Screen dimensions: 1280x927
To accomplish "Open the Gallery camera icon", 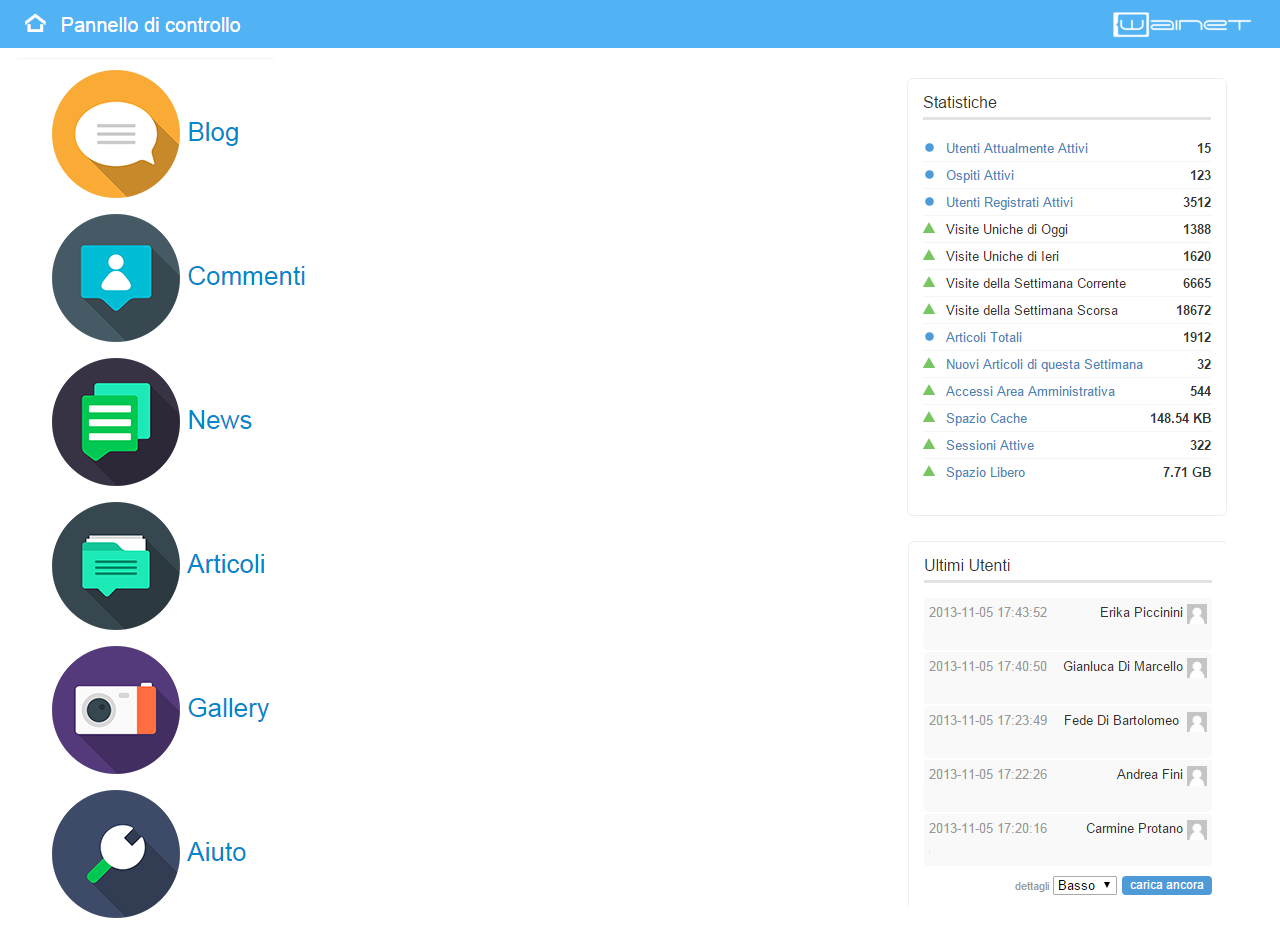I will (116, 710).
